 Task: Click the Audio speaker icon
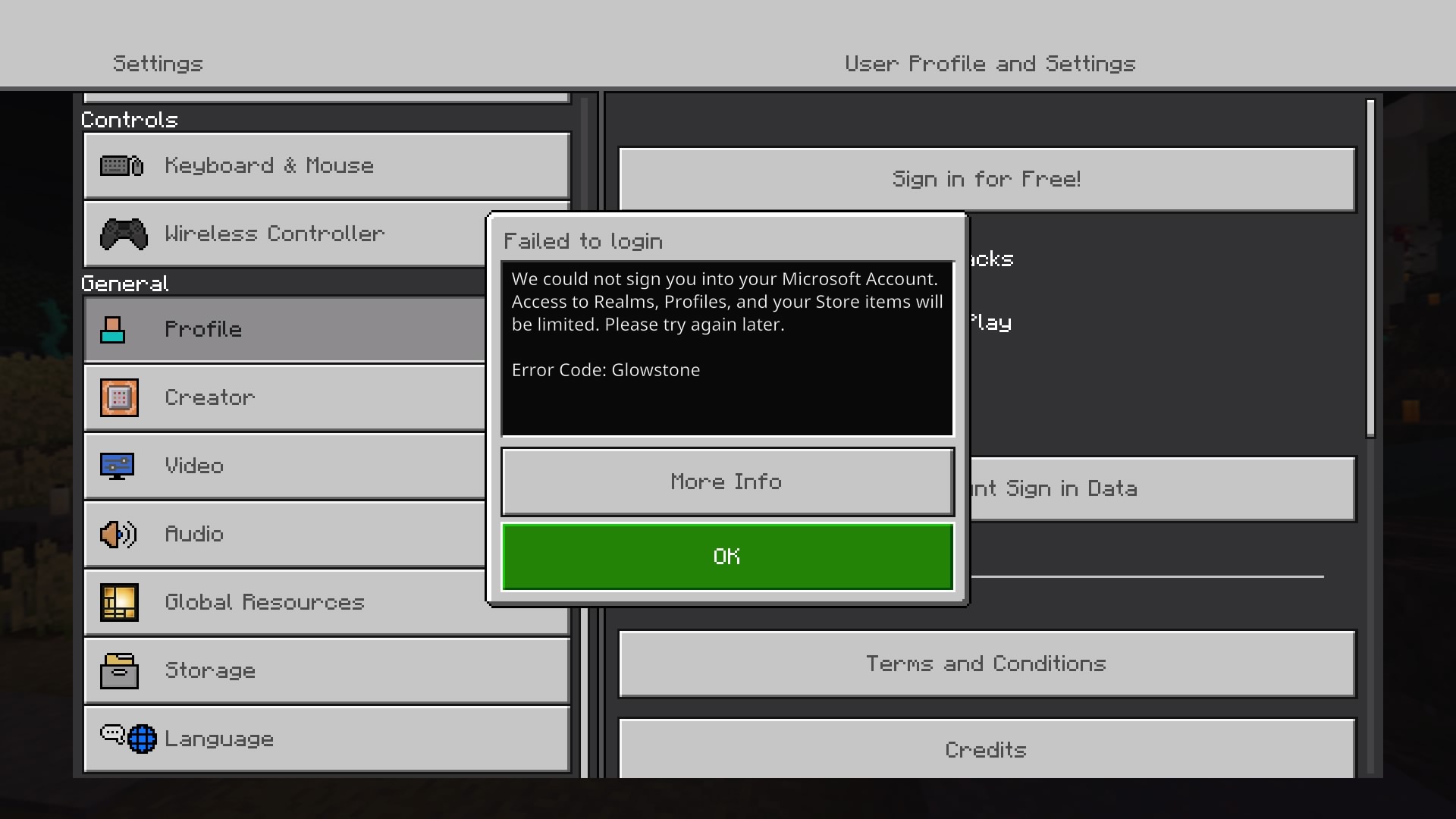click(118, 534)
